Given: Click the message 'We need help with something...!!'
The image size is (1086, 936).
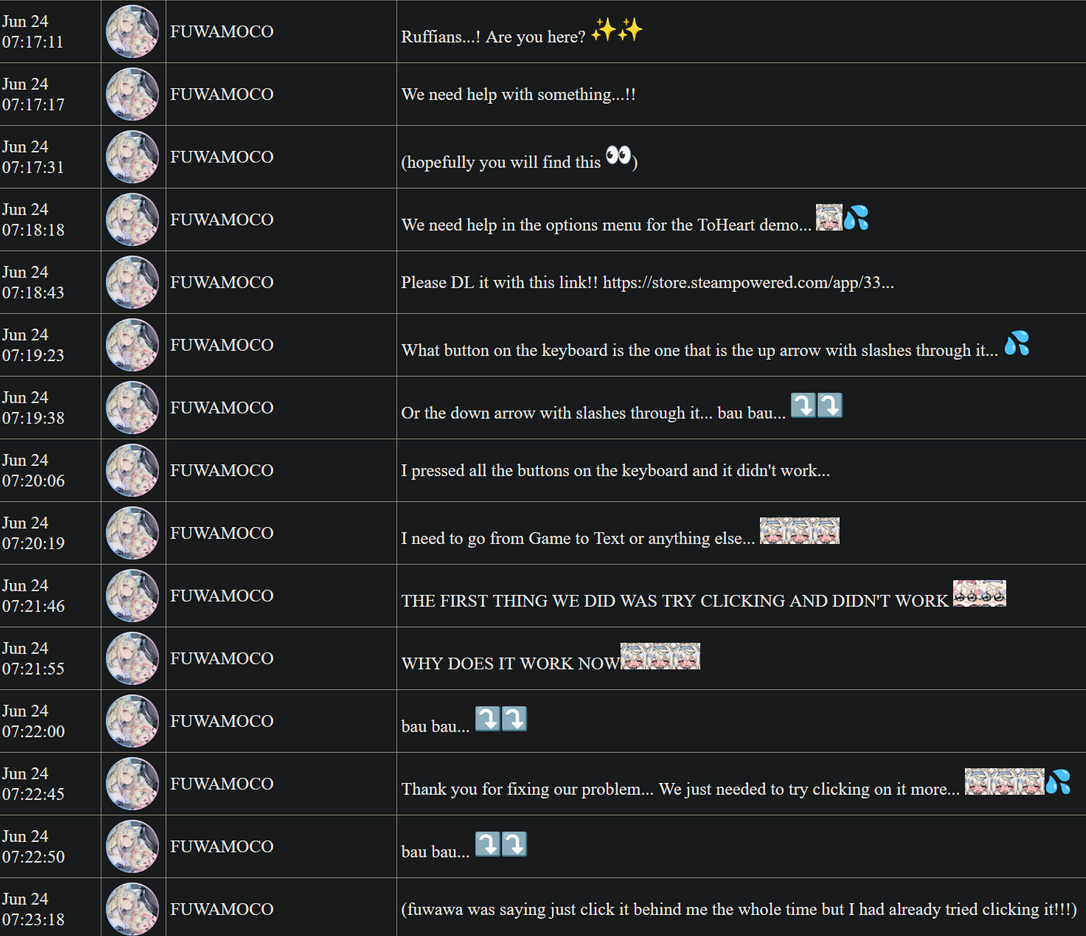Looking at the screenshot, I should 518,94.
